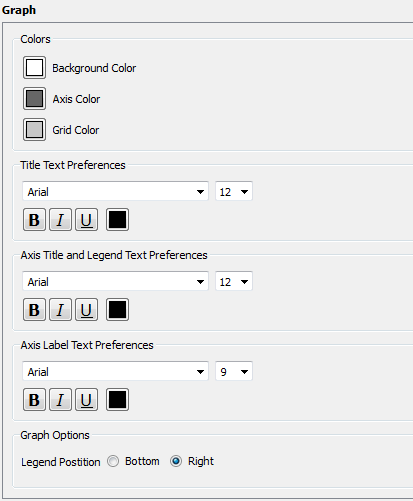Toggle Bold for Title Text Preferences

click(34, 220)
